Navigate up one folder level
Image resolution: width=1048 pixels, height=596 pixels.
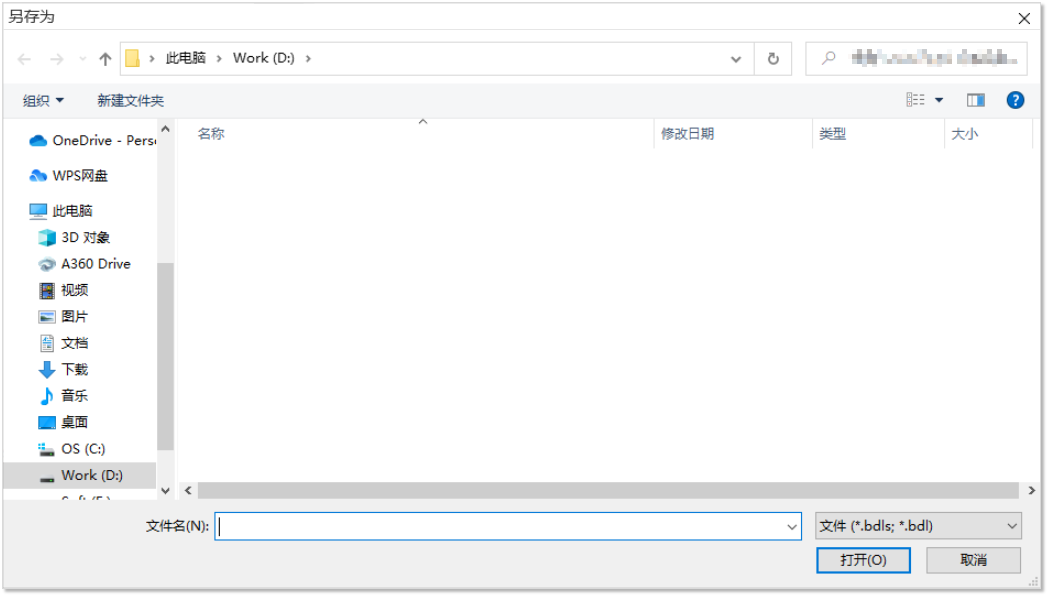[105, 59]
